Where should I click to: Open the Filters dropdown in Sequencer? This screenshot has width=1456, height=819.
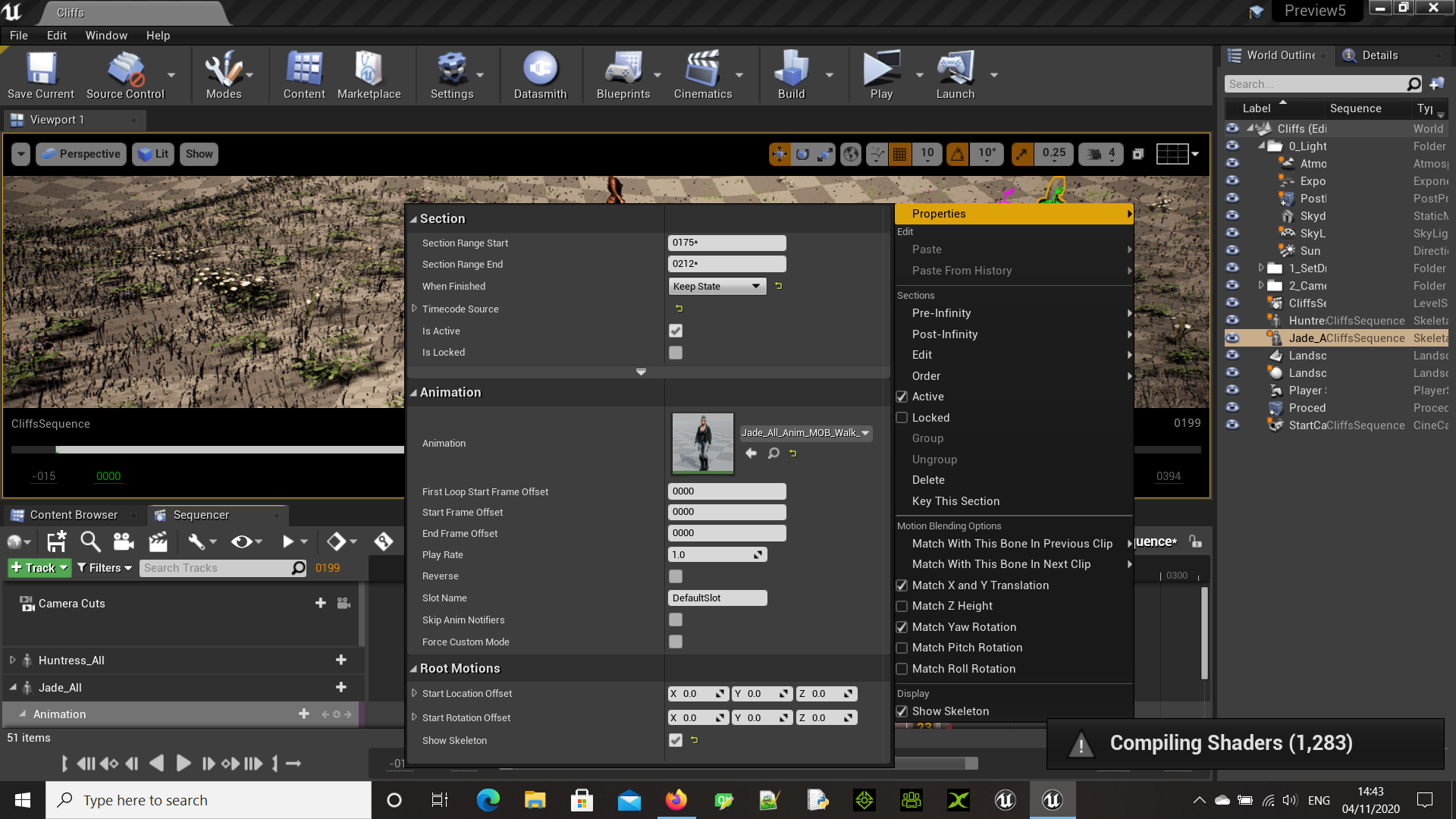point(105,568)
